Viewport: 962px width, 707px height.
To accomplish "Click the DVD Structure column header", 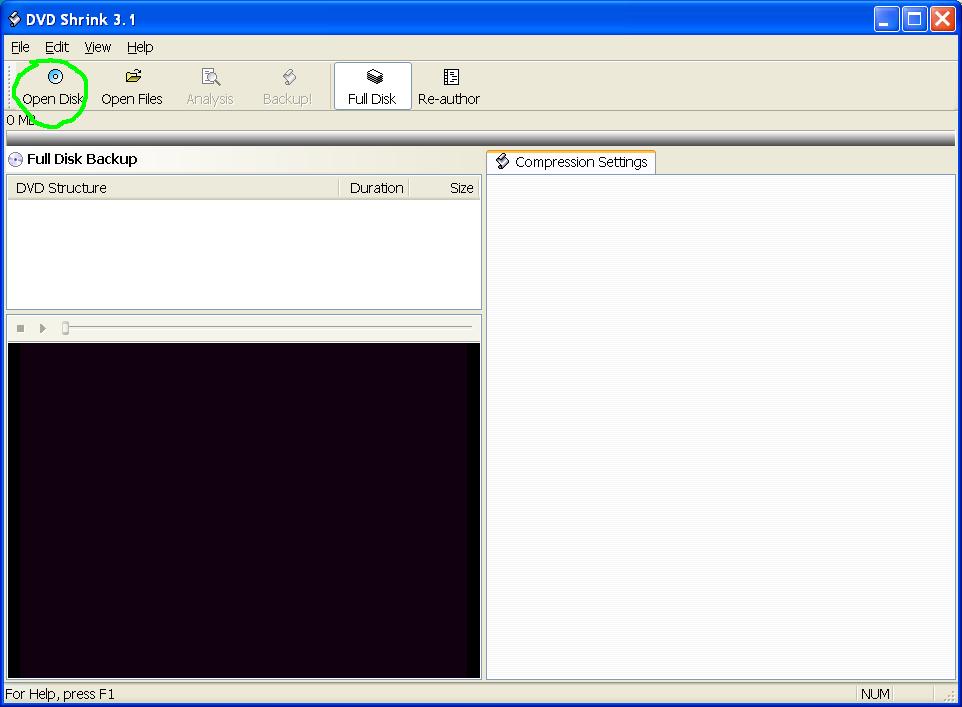I will pyautogui.click(x=172, y=188).
